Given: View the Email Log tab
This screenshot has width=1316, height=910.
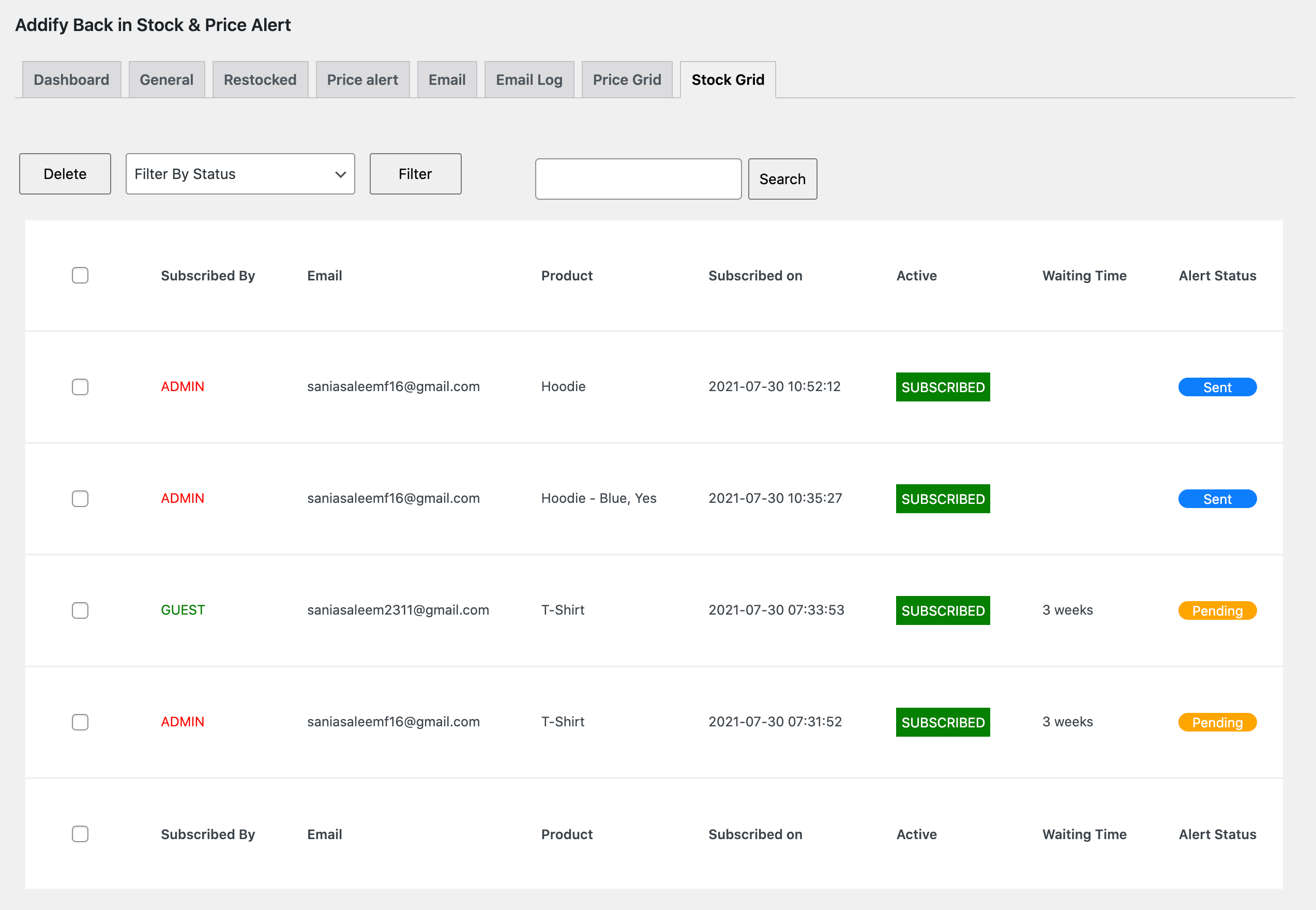Looking at the screenshot, I should (x=529, y=79).
